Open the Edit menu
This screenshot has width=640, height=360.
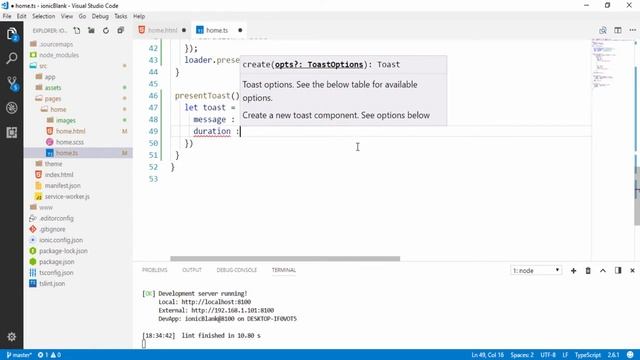21,16
